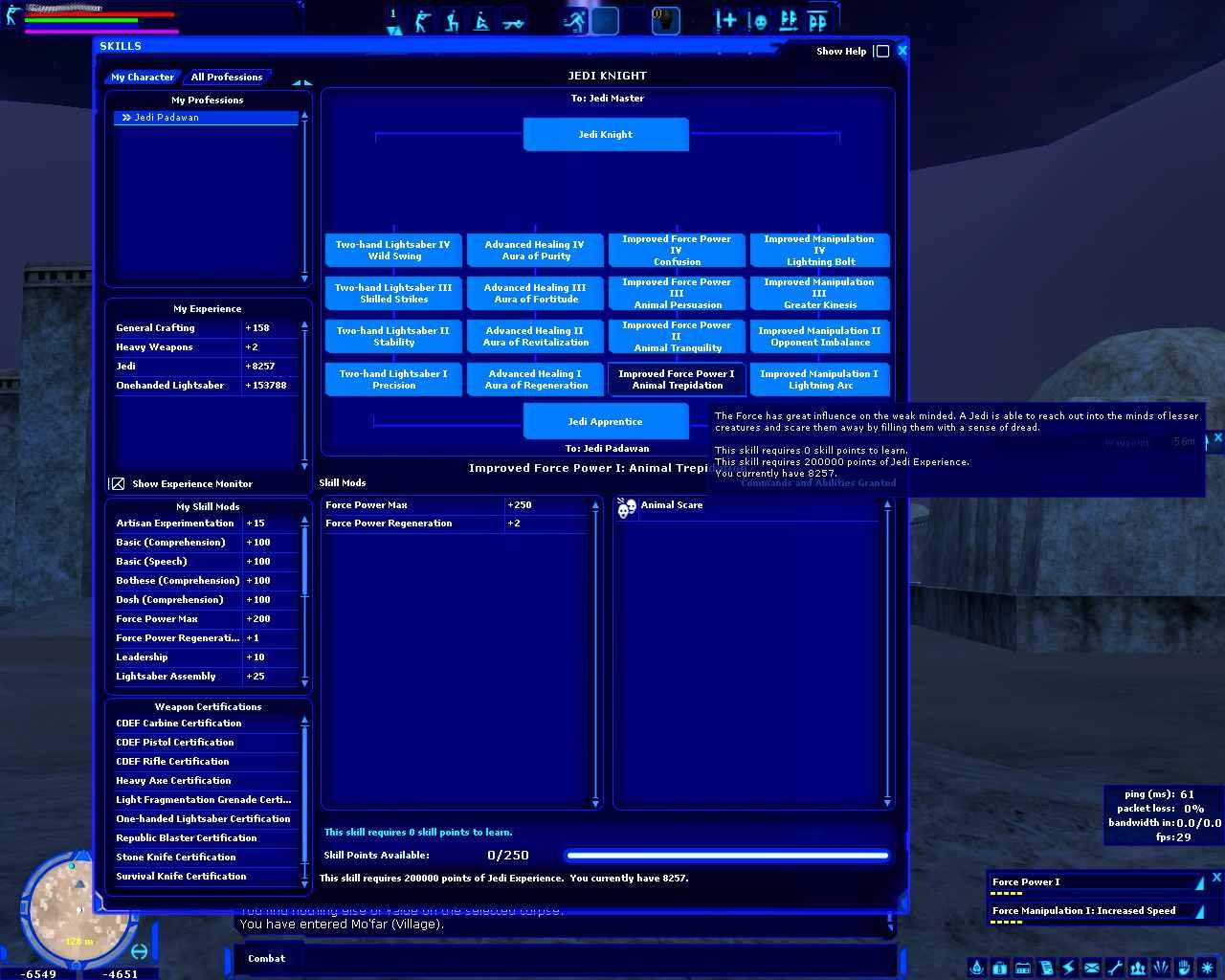Click the toolbar page 1 down arrow
Screen dimensions: 1225x980
[x=393, y=32]
